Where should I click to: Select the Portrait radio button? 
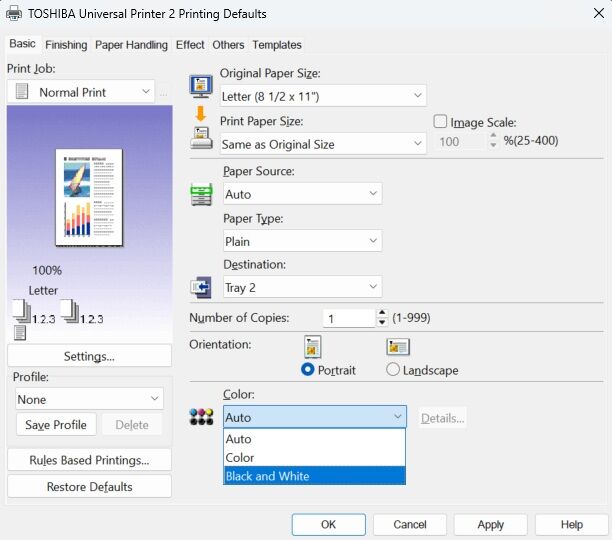click(308, 370)
